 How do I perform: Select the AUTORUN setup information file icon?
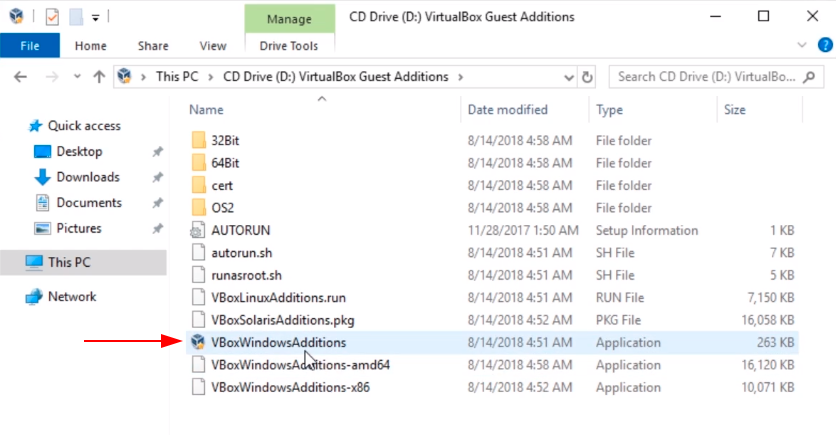click(197, 230)
